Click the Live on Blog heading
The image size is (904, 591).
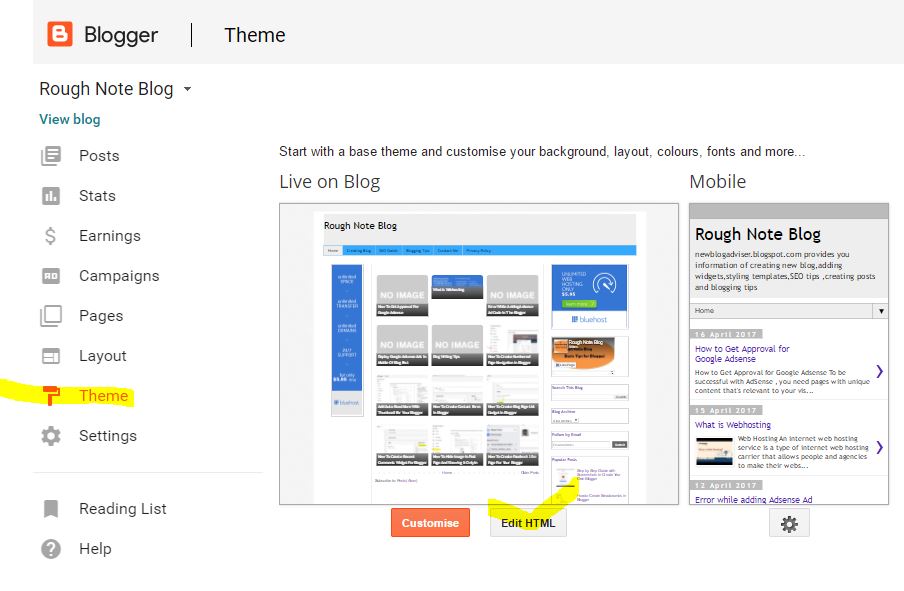click(x=330, y=182)
